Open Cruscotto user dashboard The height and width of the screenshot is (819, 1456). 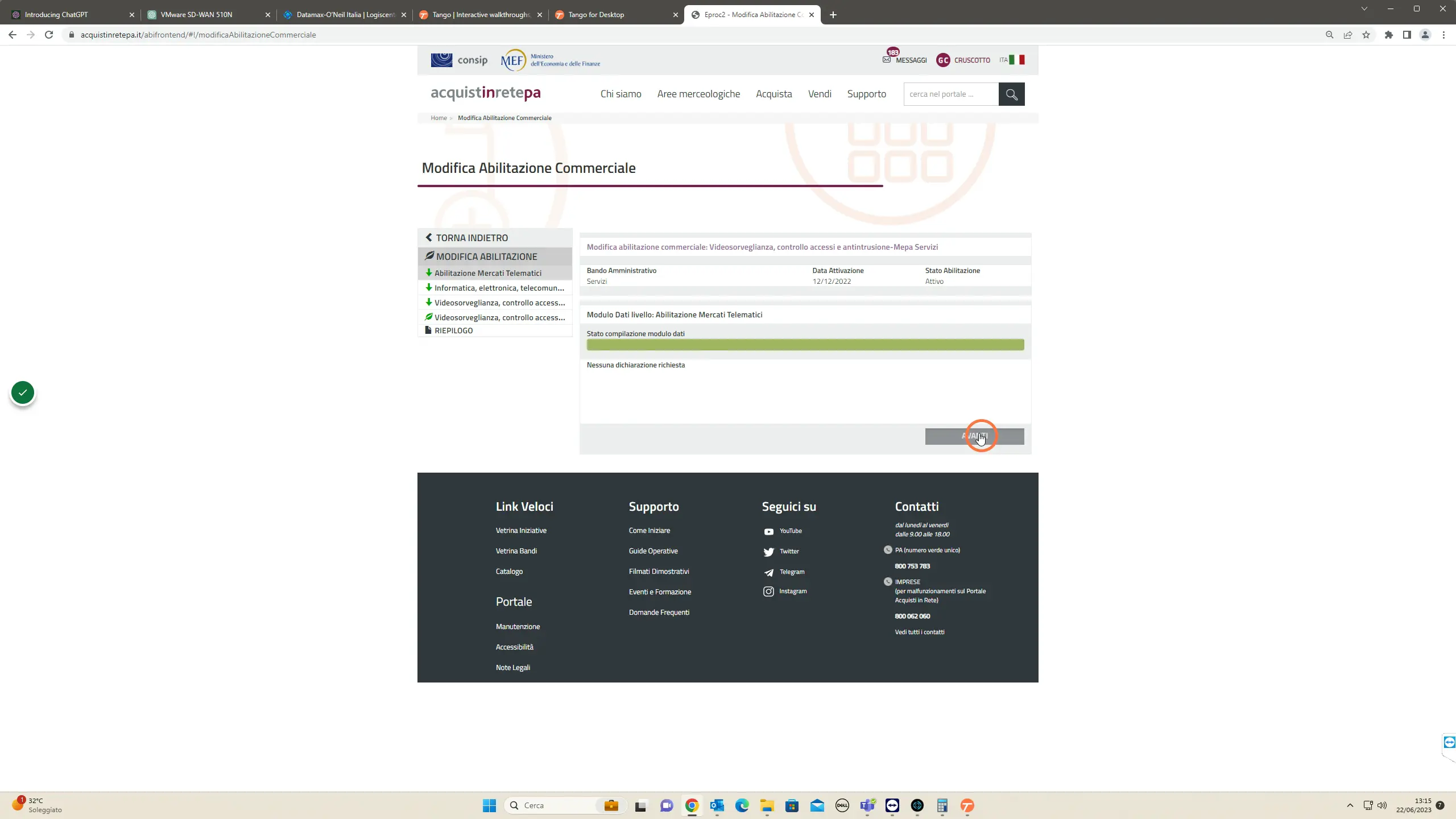(x=963, y=60)
